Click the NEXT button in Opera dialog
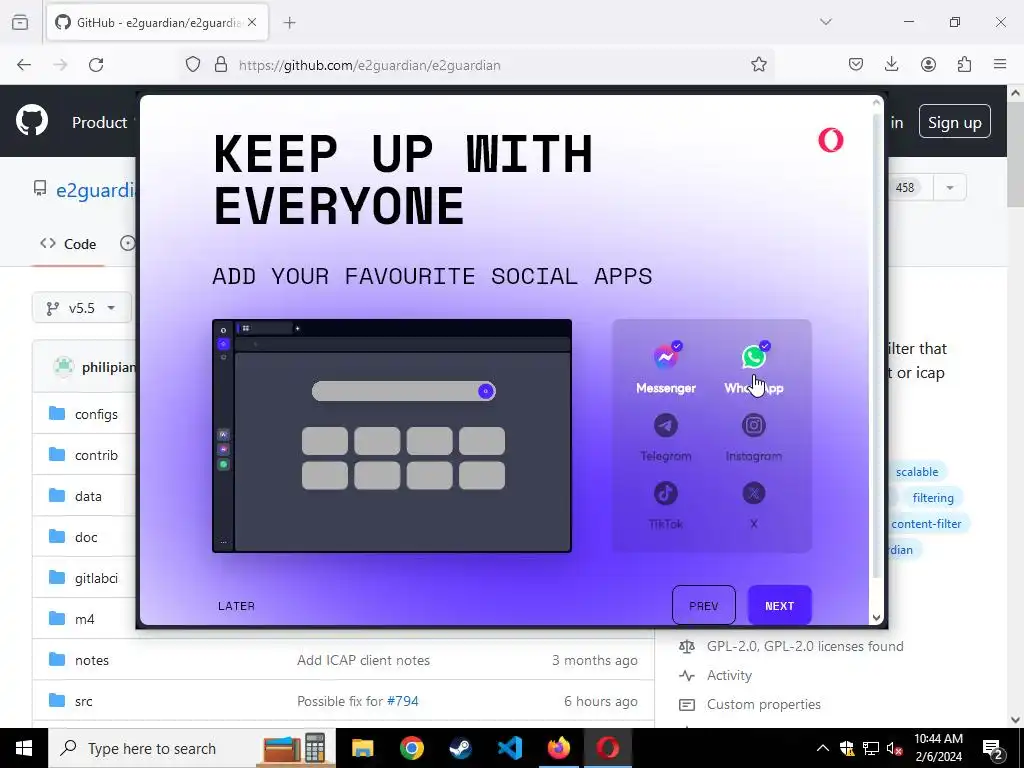Viewport: 1024px width, 768px height. click(779, 605)
